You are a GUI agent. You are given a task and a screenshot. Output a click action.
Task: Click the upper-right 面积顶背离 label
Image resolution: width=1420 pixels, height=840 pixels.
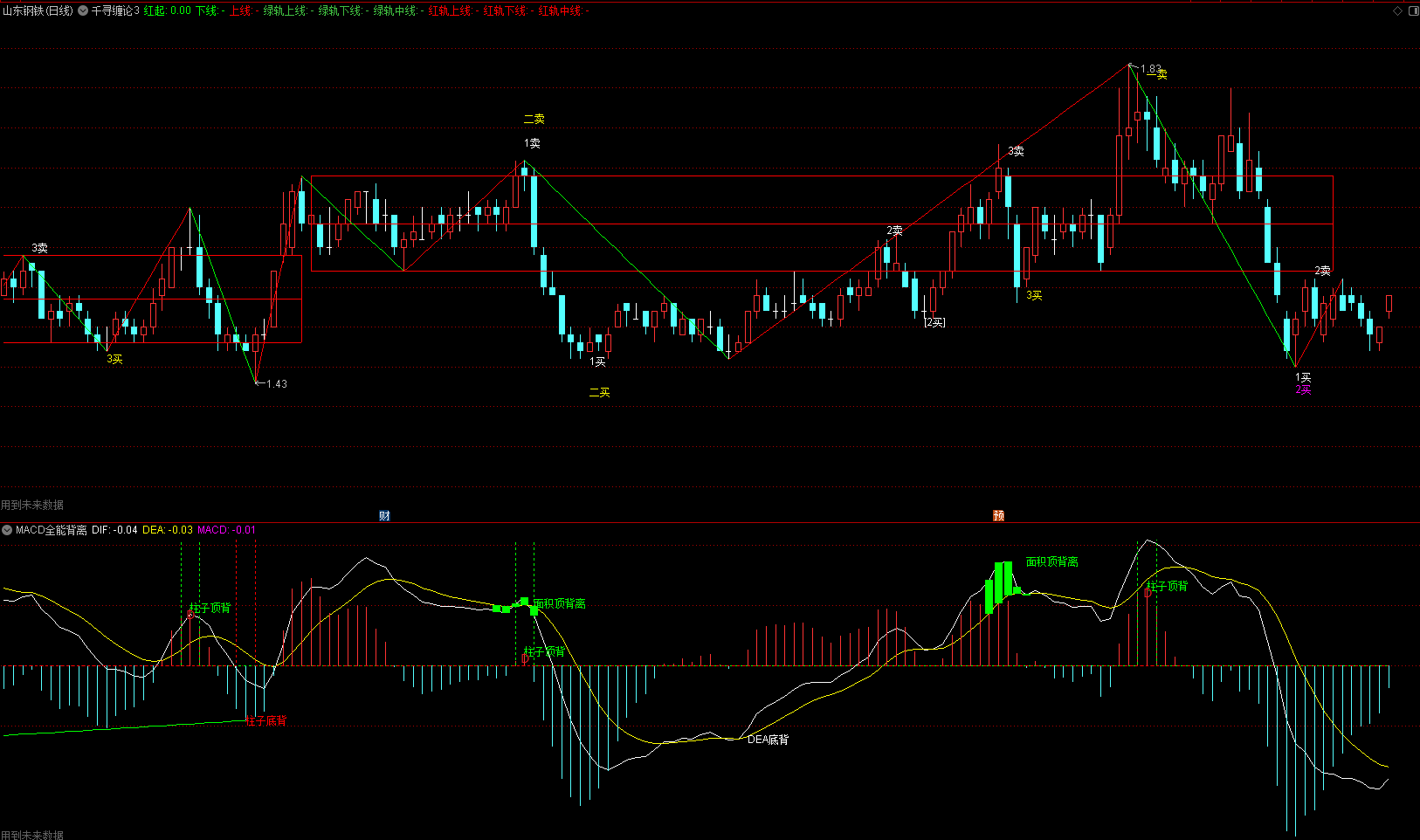[x=1051, y=561]
